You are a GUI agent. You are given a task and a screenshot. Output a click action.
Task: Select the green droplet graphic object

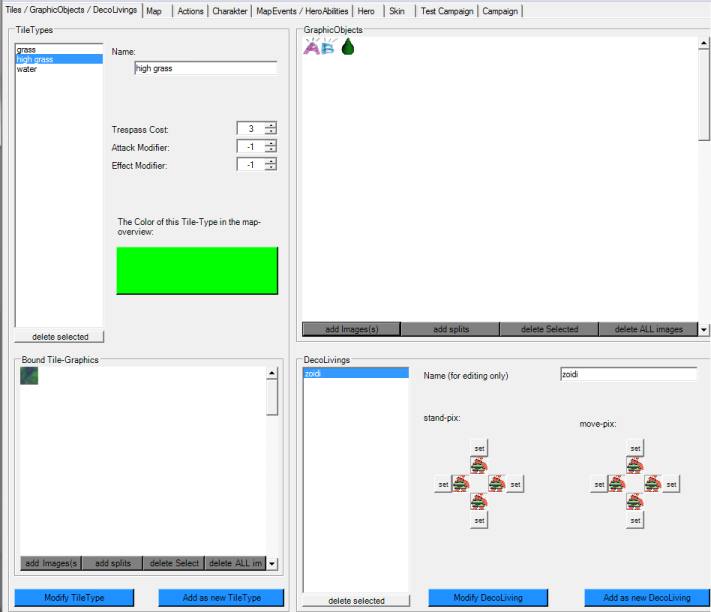(348, 46)
